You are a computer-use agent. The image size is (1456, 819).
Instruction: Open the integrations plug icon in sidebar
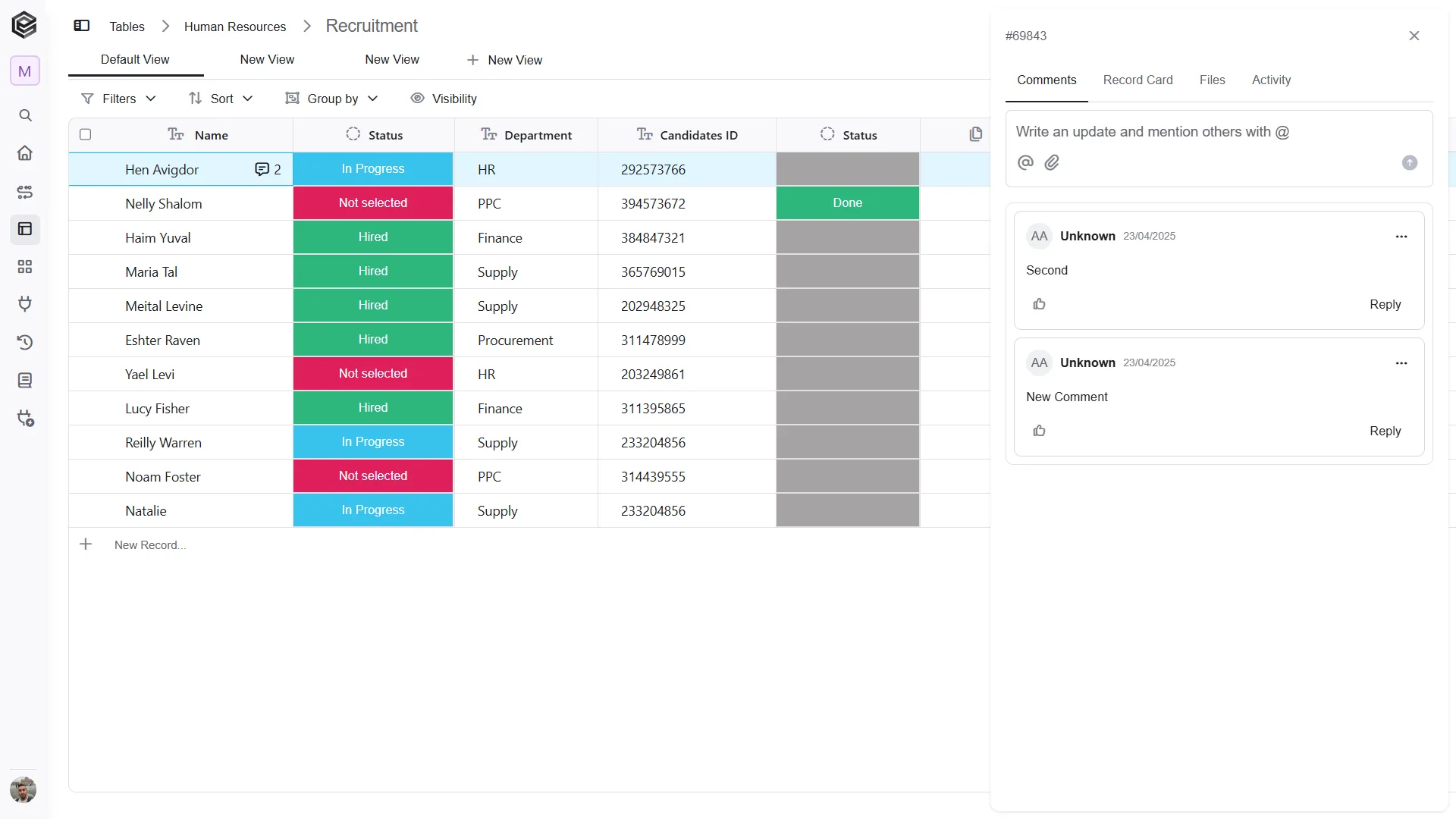[25, 304]
